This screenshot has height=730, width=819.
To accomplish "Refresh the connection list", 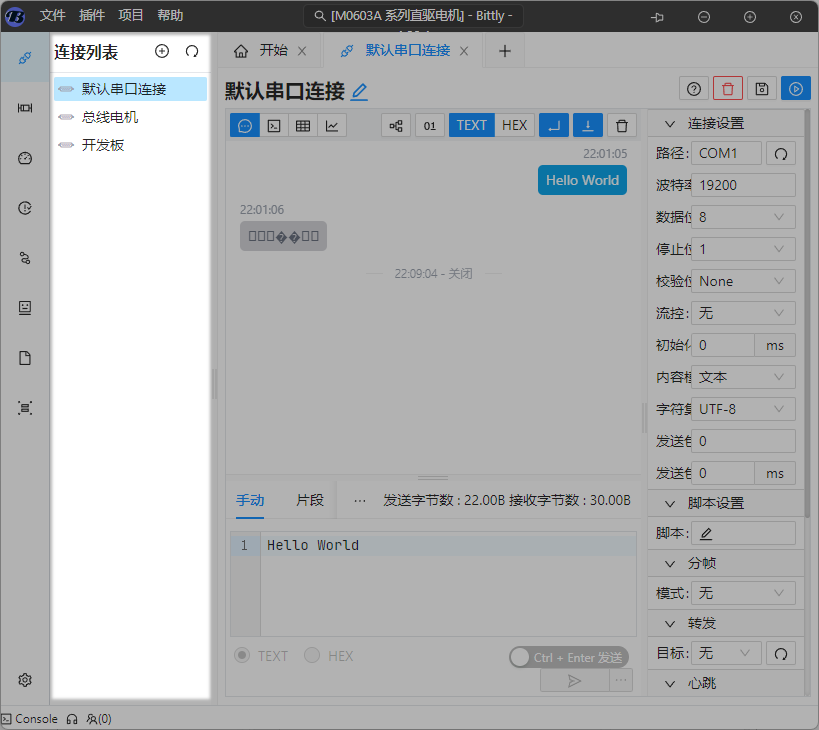I will (x=192, y=51).
